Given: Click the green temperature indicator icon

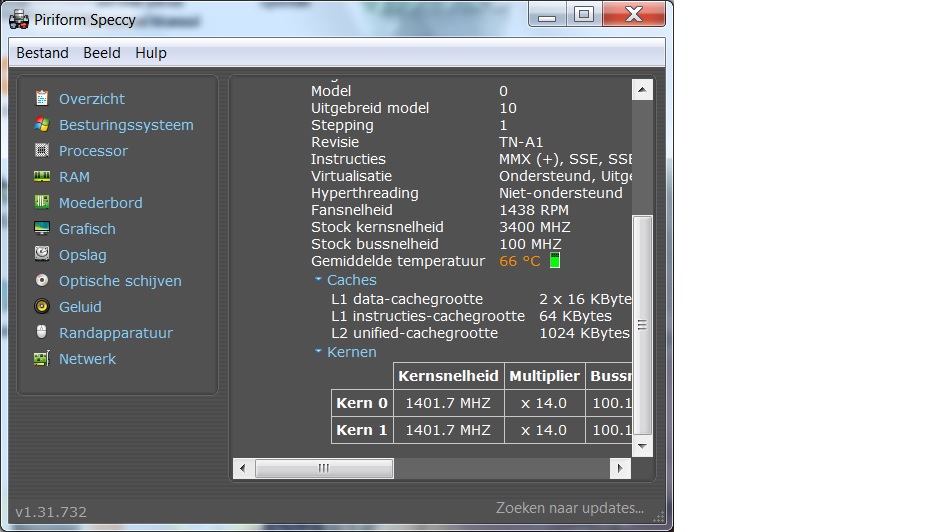Looking at the screenshot, I should [x=555, y=260].
